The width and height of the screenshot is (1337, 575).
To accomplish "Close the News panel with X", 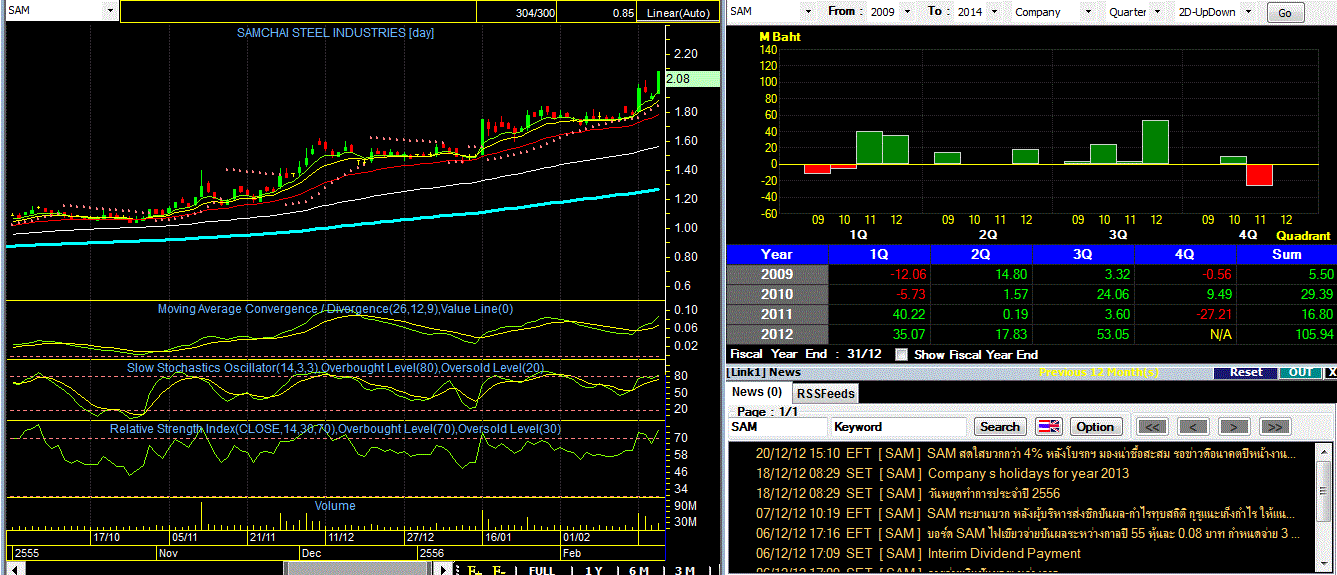I will (x=1330, y=372).
